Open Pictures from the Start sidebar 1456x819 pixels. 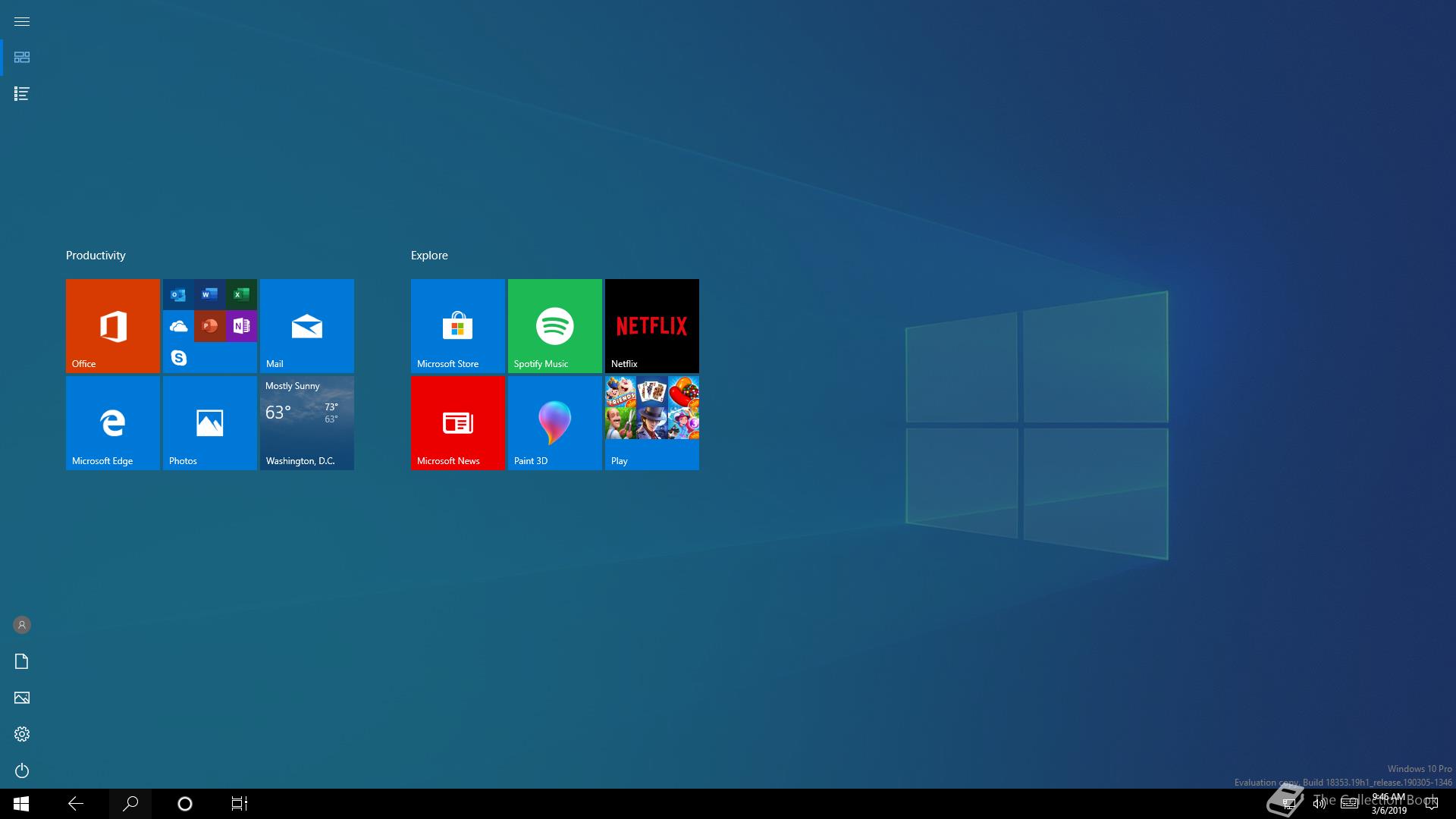(x=21, y=698)
